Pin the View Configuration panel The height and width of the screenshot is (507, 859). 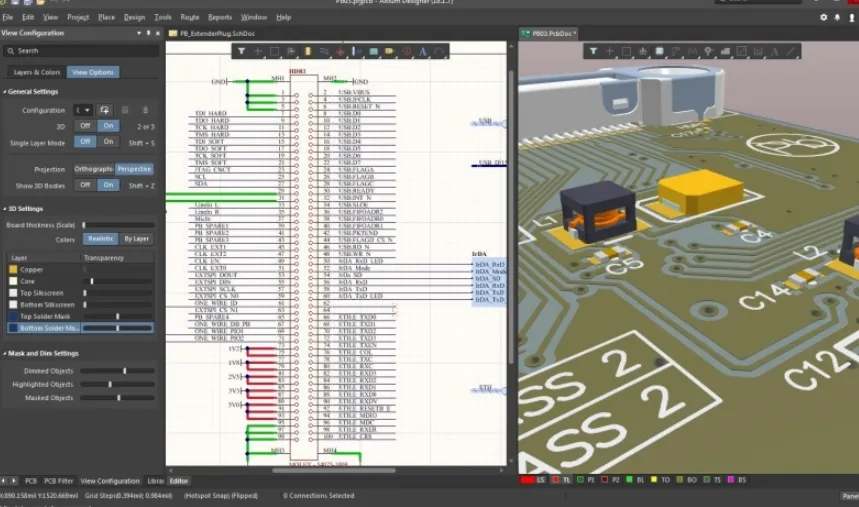(x=148, y=33)
